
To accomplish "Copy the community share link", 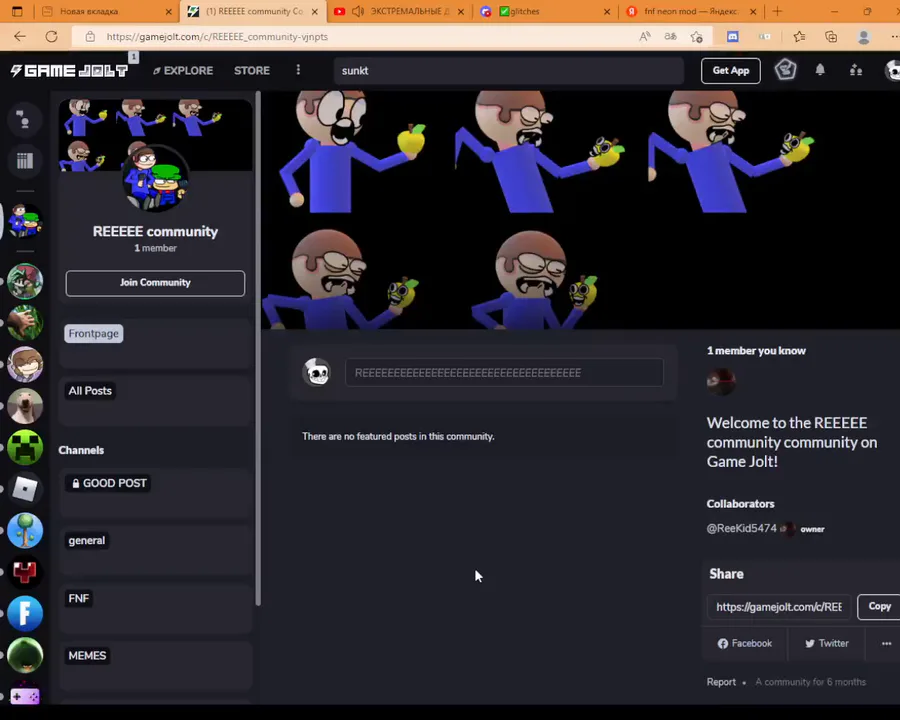I will [879, 607].
